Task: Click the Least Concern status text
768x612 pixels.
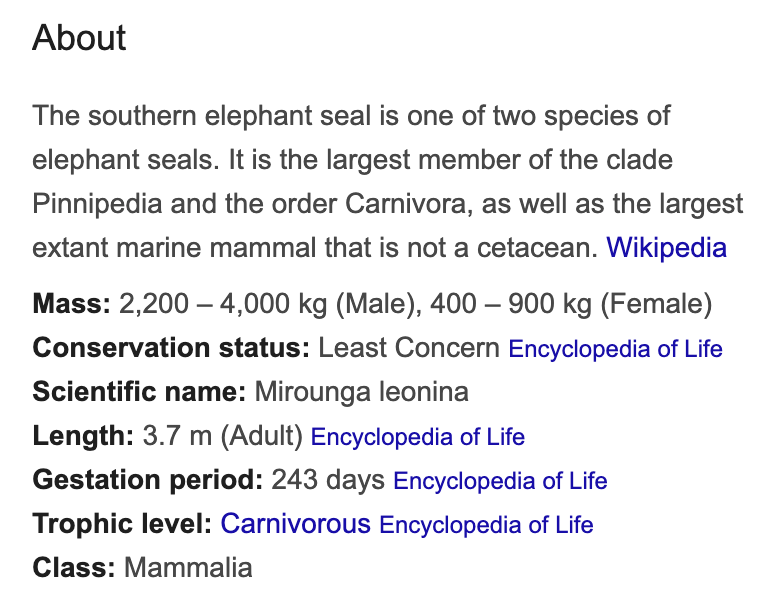Action: tap(409, 348)
